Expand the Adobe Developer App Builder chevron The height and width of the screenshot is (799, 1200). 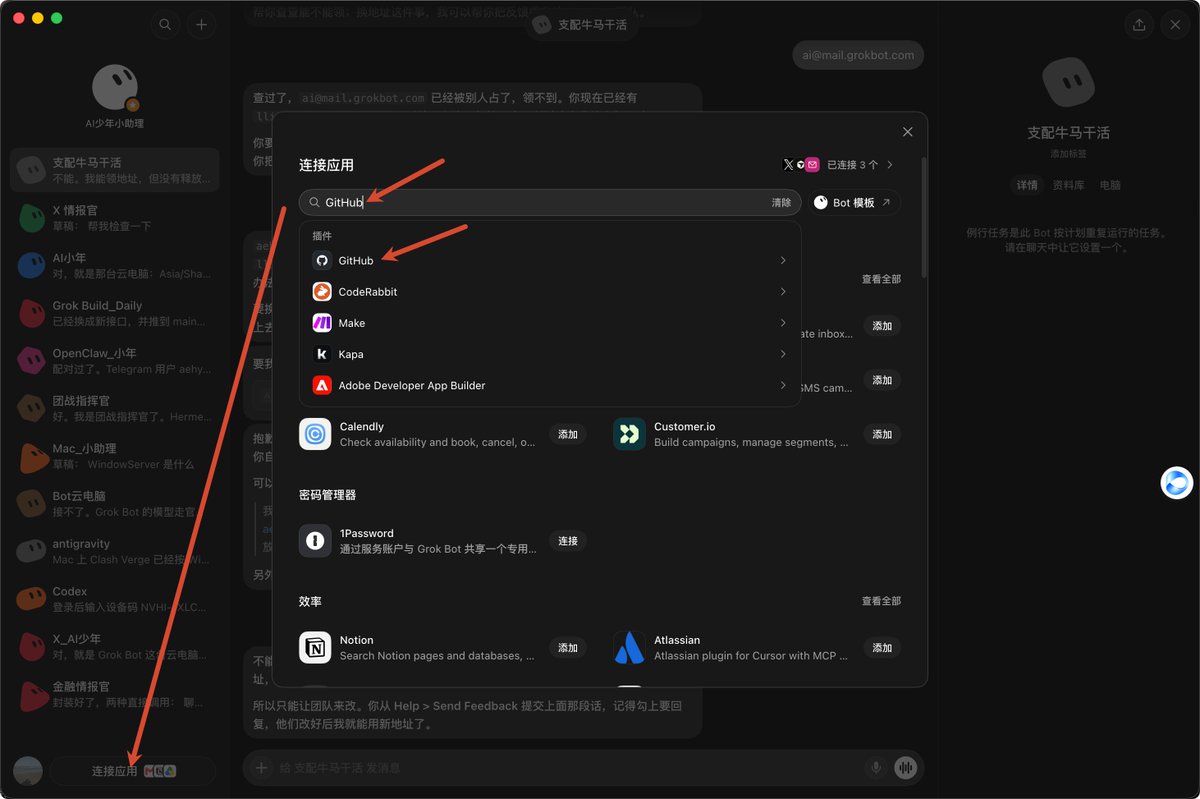783,385
